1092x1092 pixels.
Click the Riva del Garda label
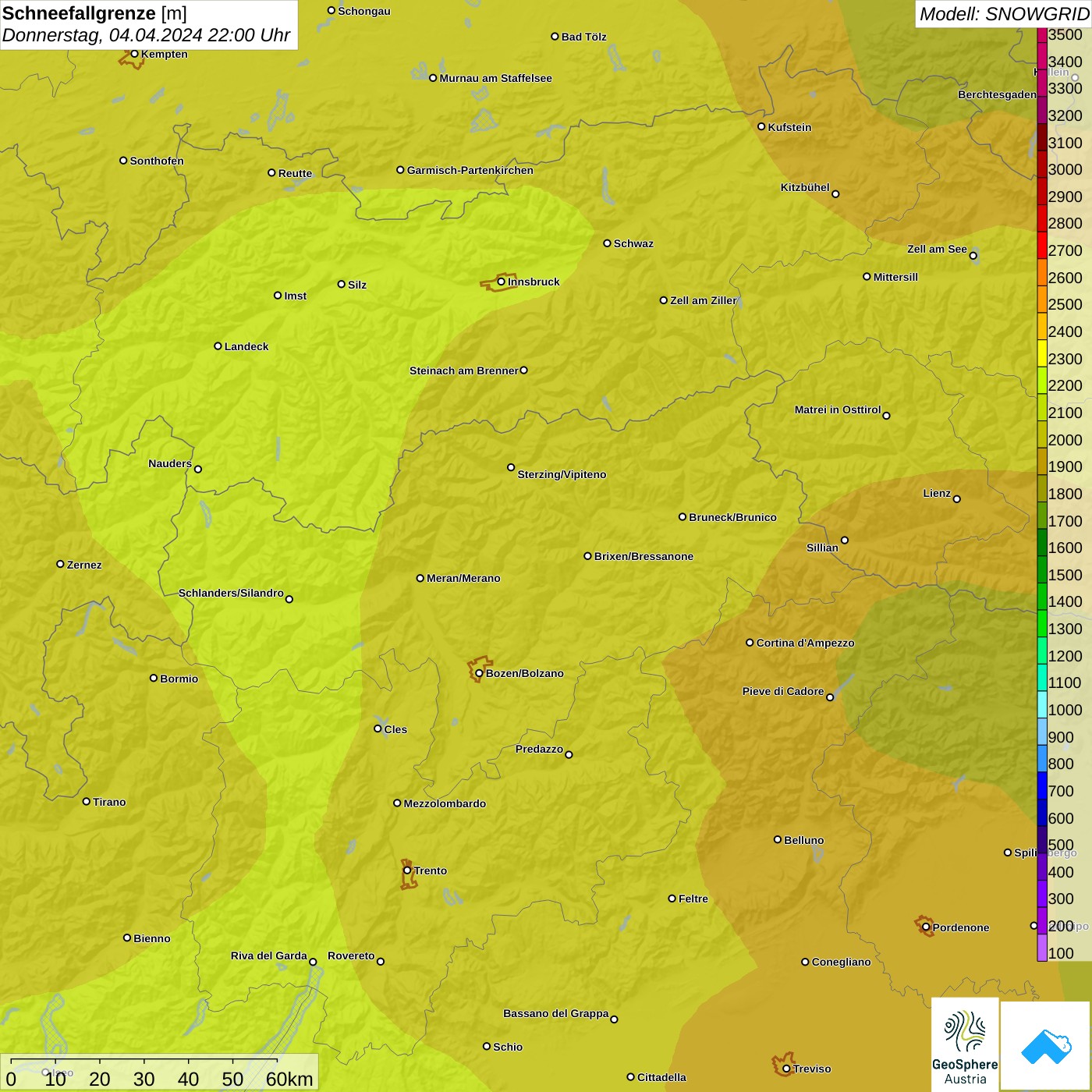pos(268,955)
